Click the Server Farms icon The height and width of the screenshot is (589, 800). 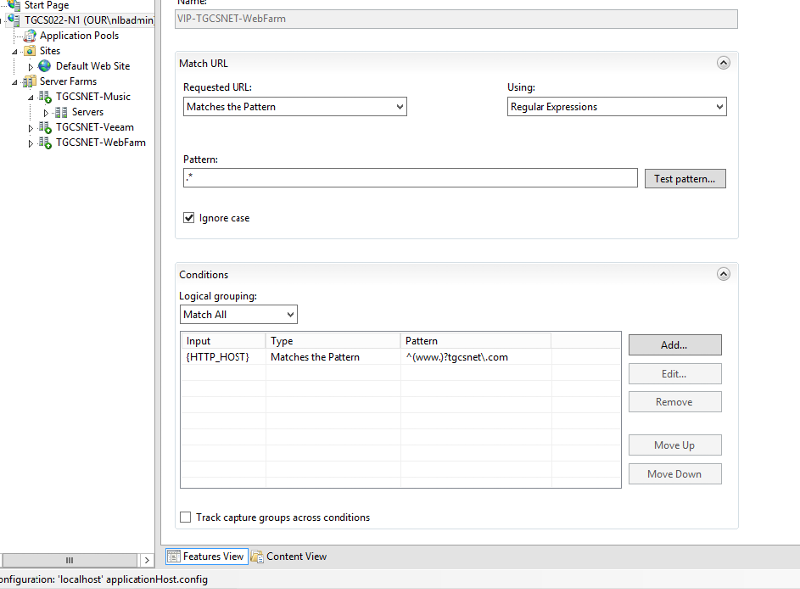[30, 82]
